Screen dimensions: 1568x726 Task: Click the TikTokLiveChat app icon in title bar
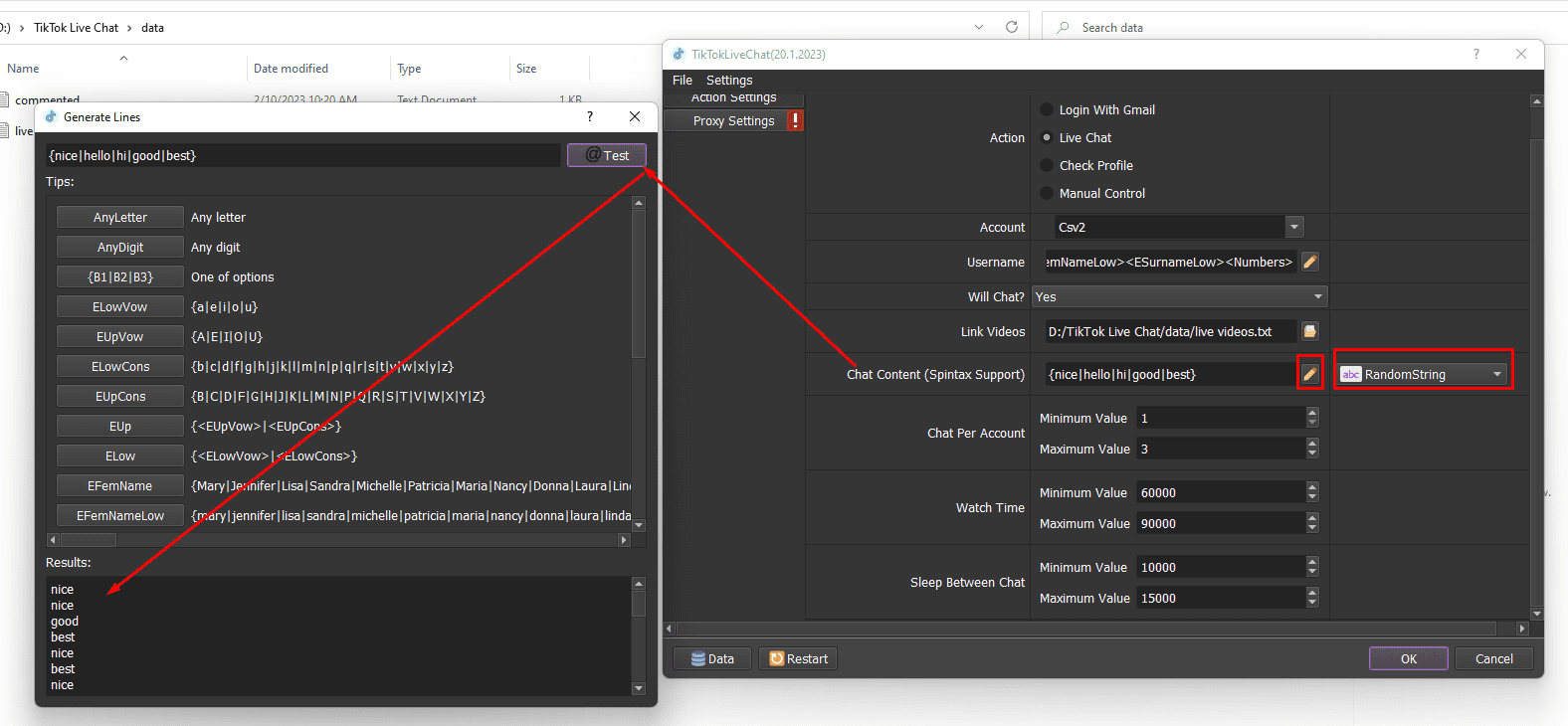[679, 54]
